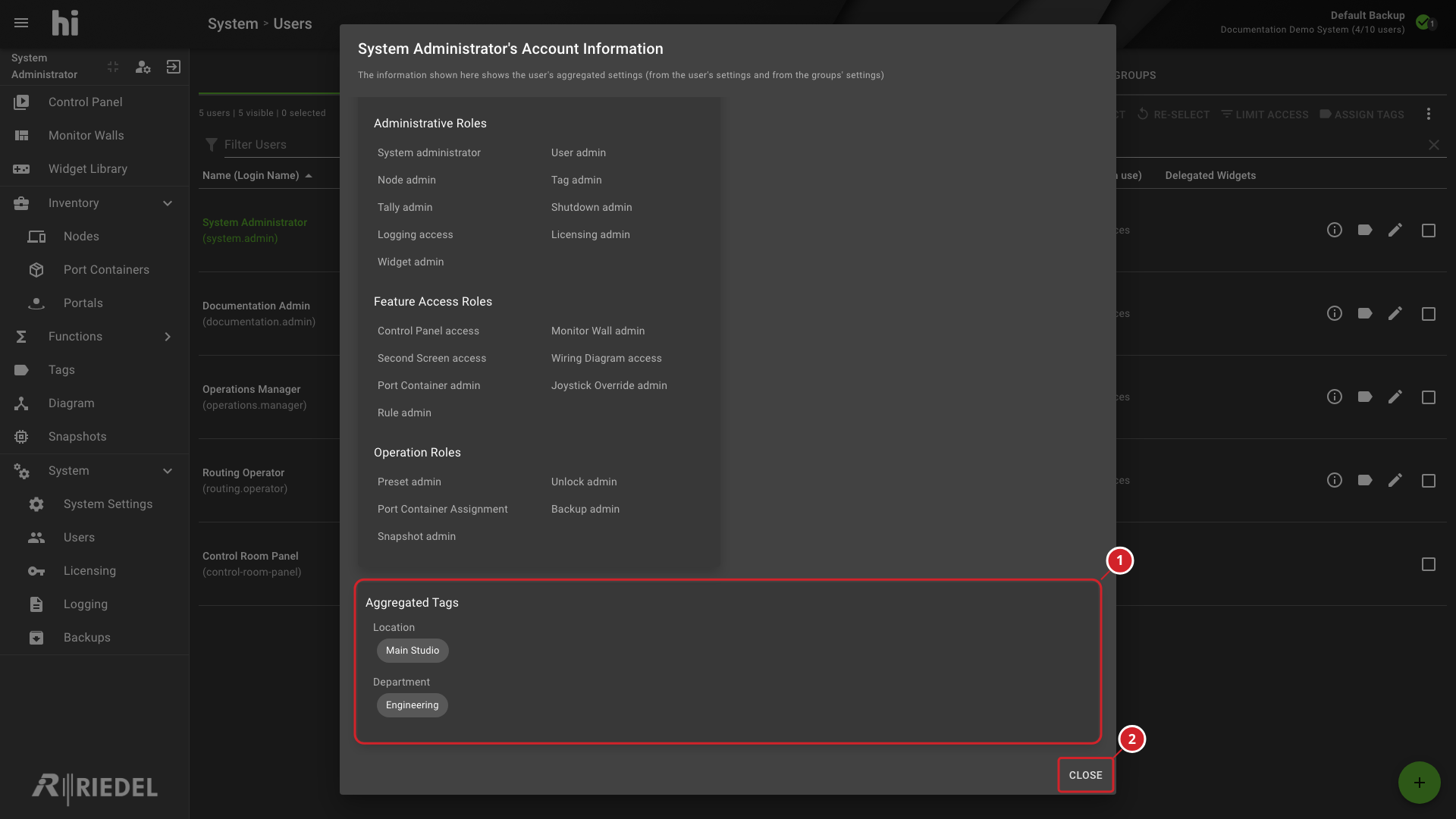Open info for System Administrator row
Screen dimensions: 1456x819
point(1335,231)
